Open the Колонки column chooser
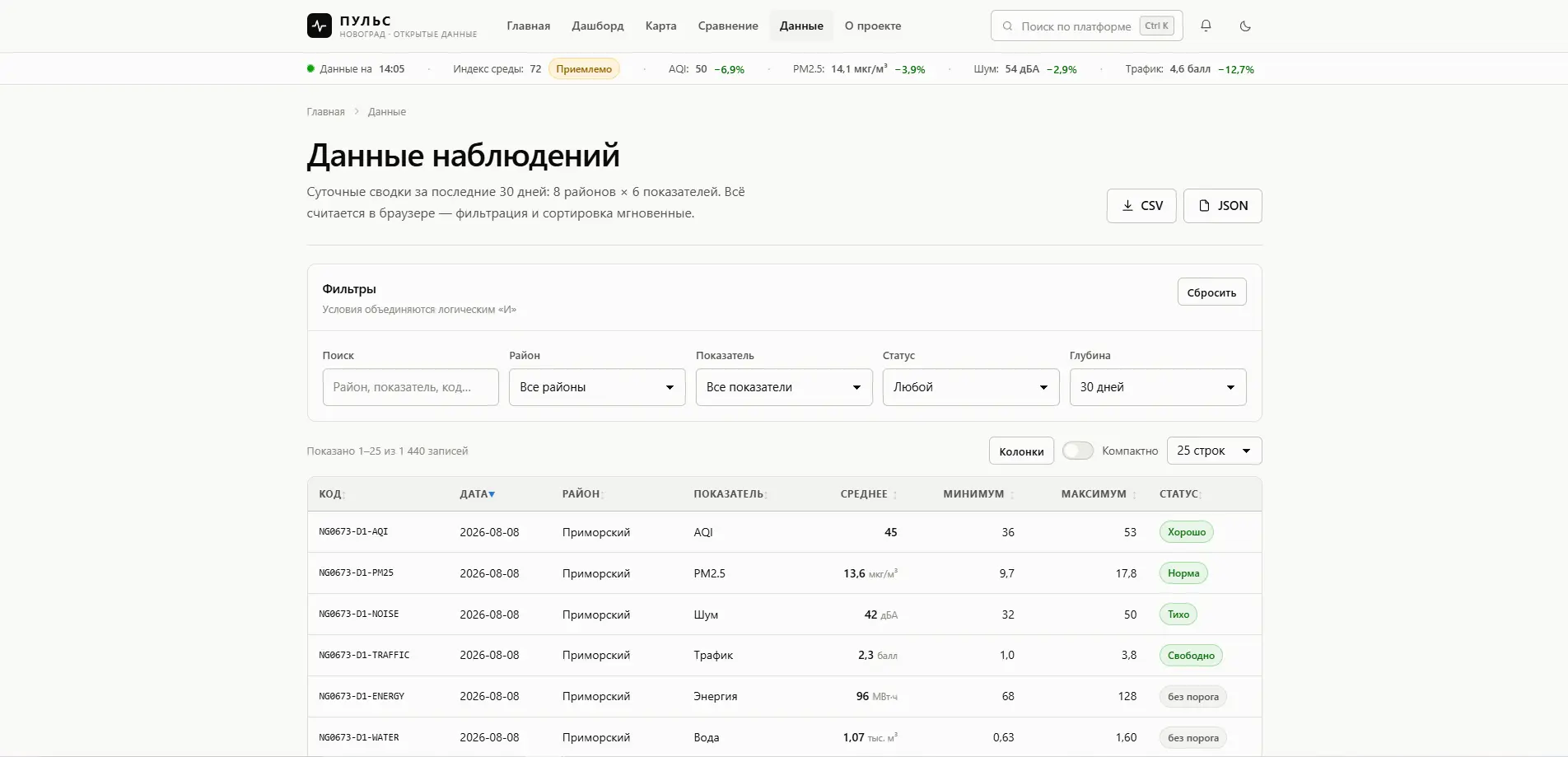The width and height of the screenshot is (1568, 757). pyautogui.click(x=1021, y=451)
